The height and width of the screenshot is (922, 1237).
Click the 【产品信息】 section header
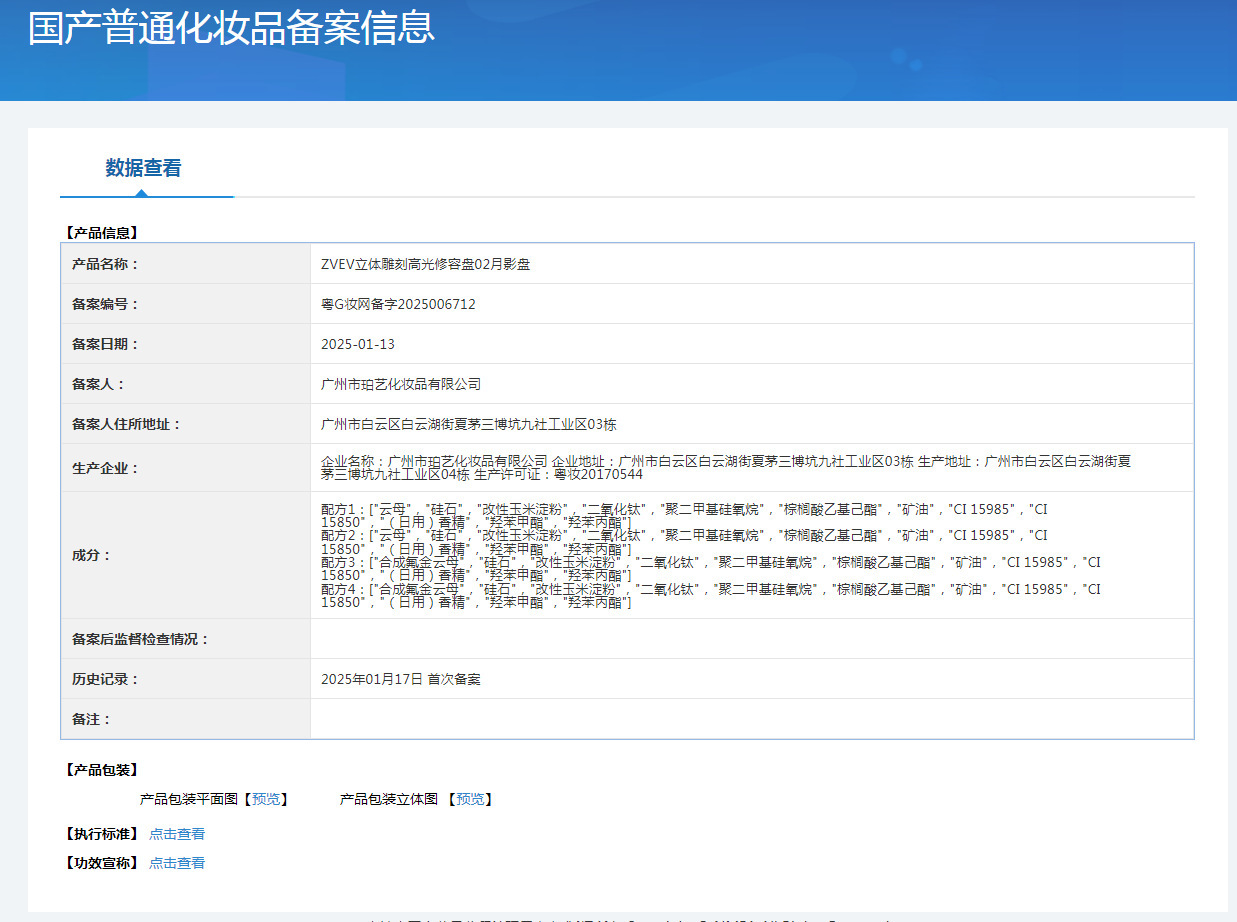[x=102, y=233]
